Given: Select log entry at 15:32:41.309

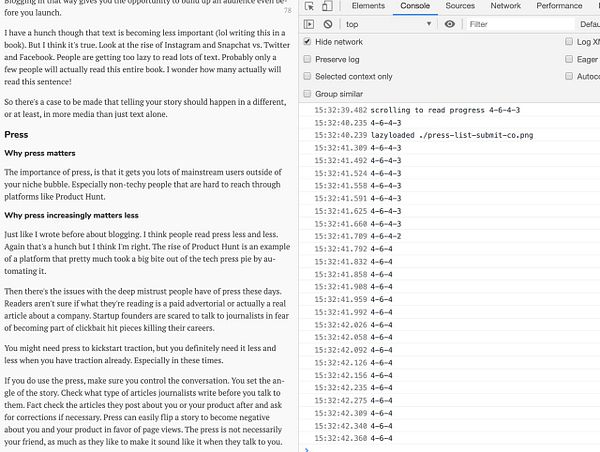Looking at the screenshot, I should coord(449,148).
